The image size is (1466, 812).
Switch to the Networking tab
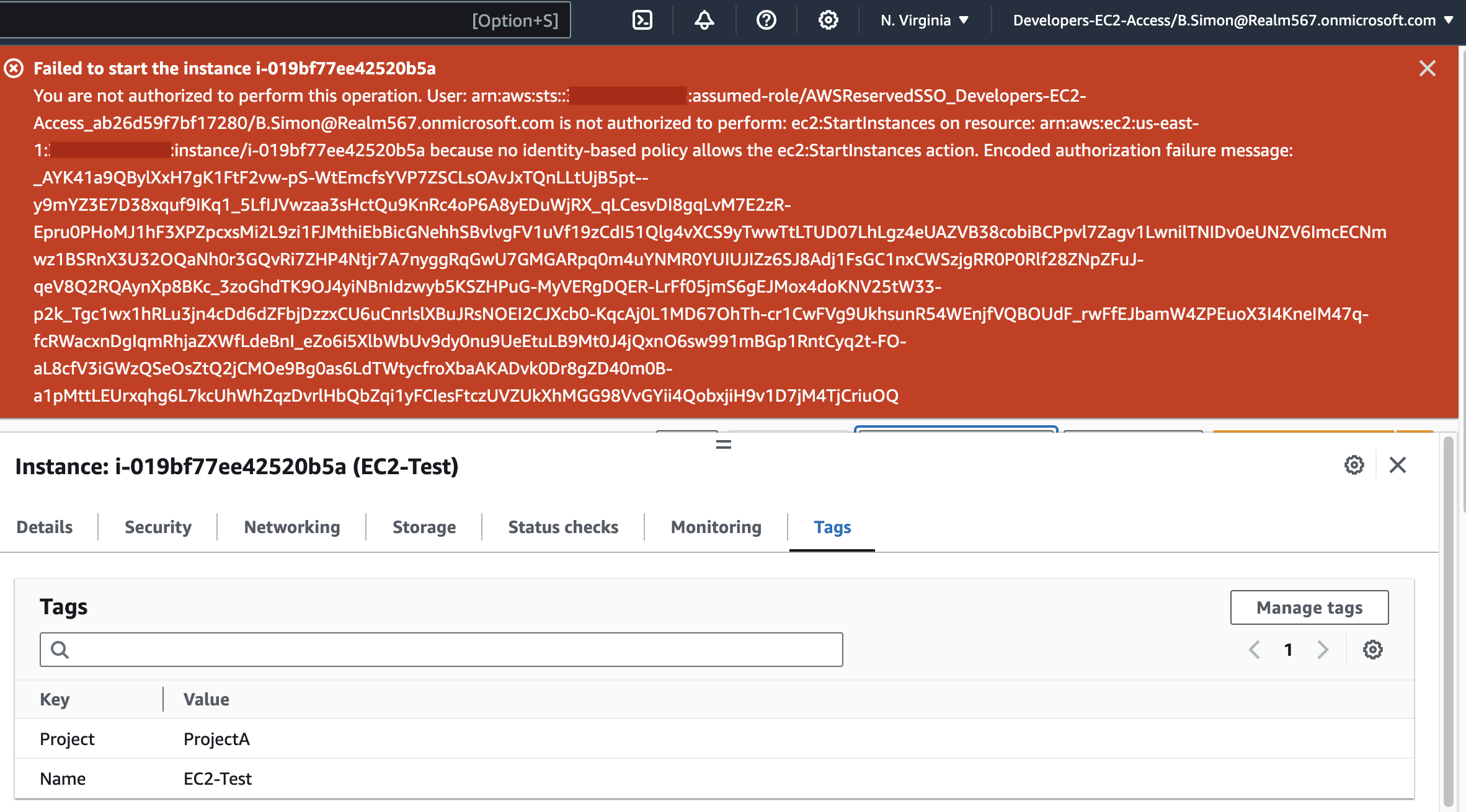[291, 527]
